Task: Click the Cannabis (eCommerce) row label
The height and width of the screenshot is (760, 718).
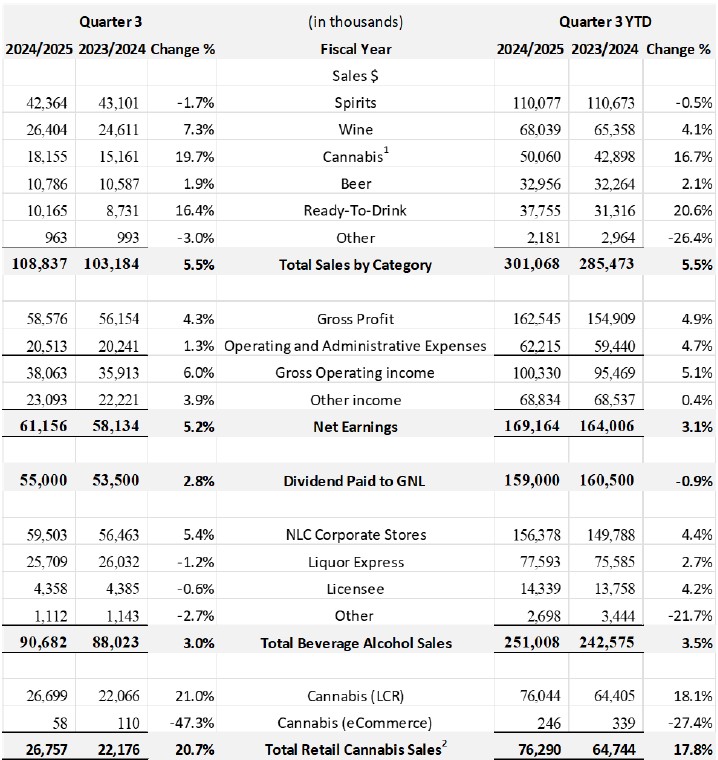Action: click(355, 722)
